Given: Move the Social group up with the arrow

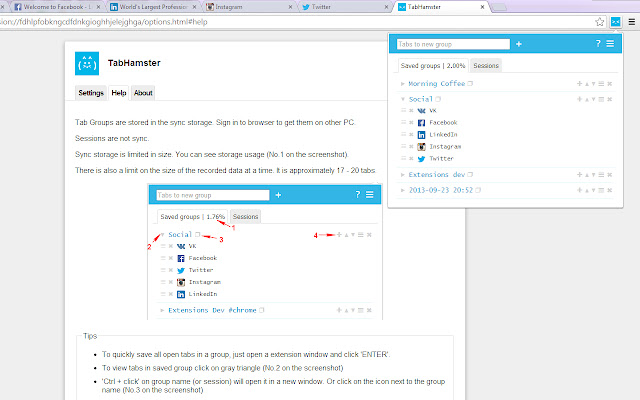Looking at the screenshot, I should (587, 100).
